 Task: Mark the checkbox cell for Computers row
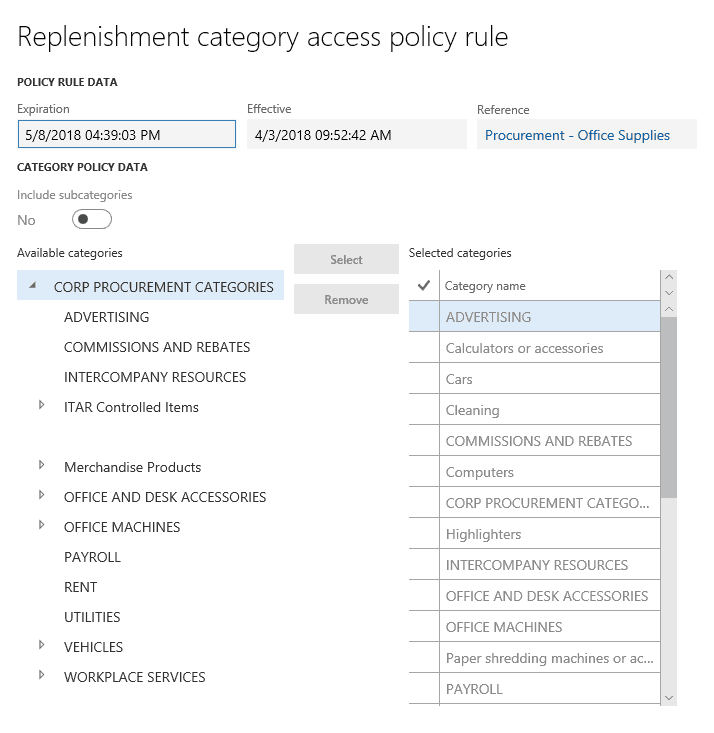424,472
